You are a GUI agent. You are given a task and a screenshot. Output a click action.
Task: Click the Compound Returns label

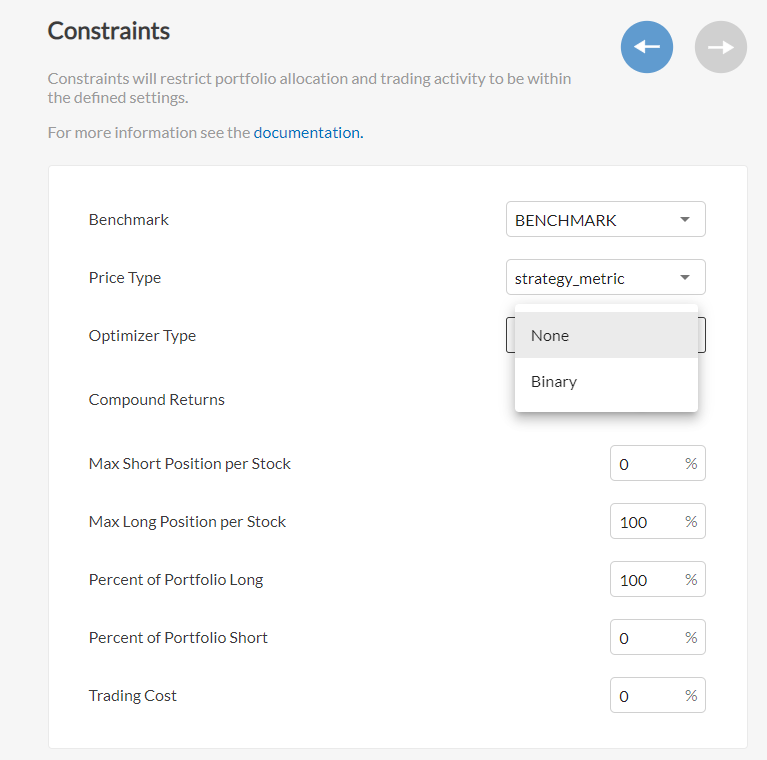click(x=157, y=400)
